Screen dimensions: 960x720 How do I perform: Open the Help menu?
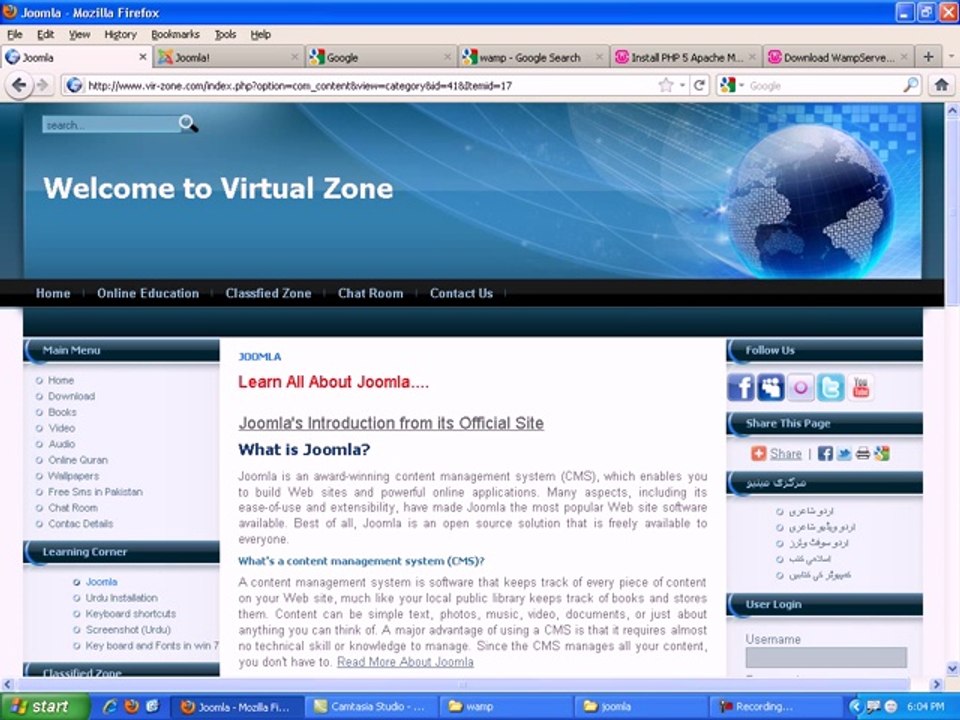260,34
